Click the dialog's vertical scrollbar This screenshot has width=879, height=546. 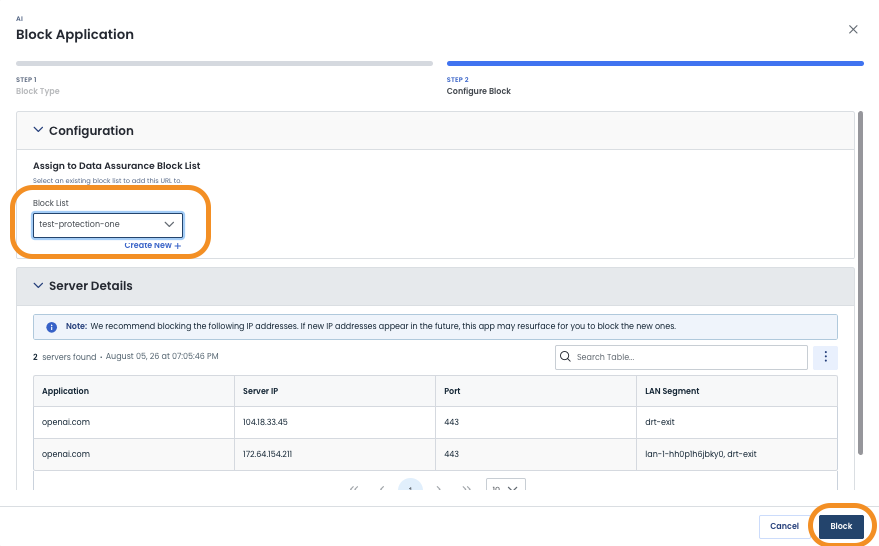[861, 283]
